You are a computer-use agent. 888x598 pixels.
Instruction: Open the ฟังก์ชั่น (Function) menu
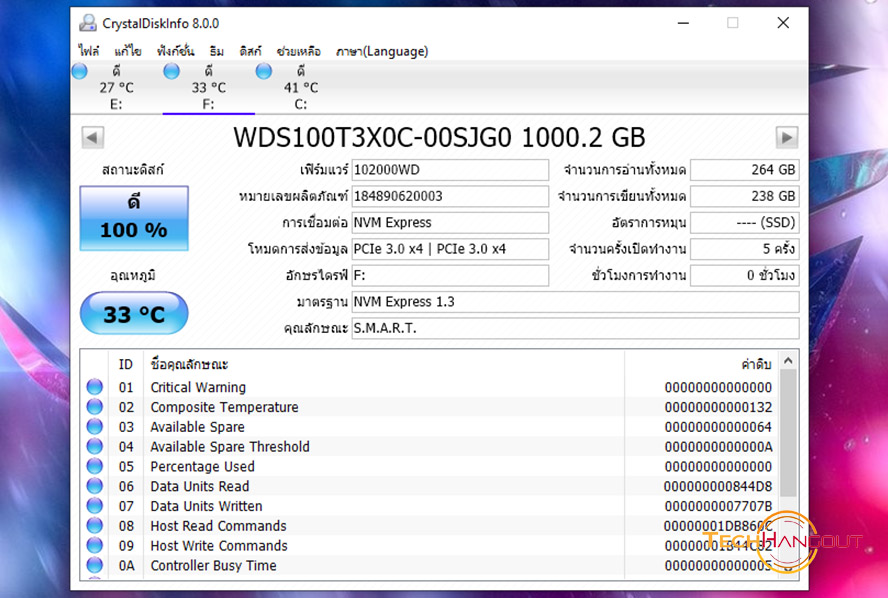(175, 51)
